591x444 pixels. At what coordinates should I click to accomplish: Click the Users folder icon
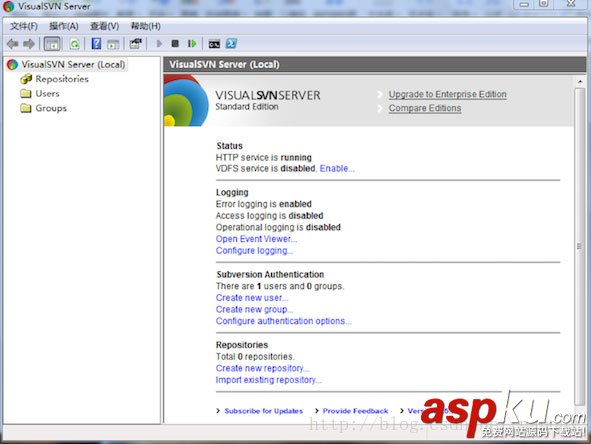(26, 93)
